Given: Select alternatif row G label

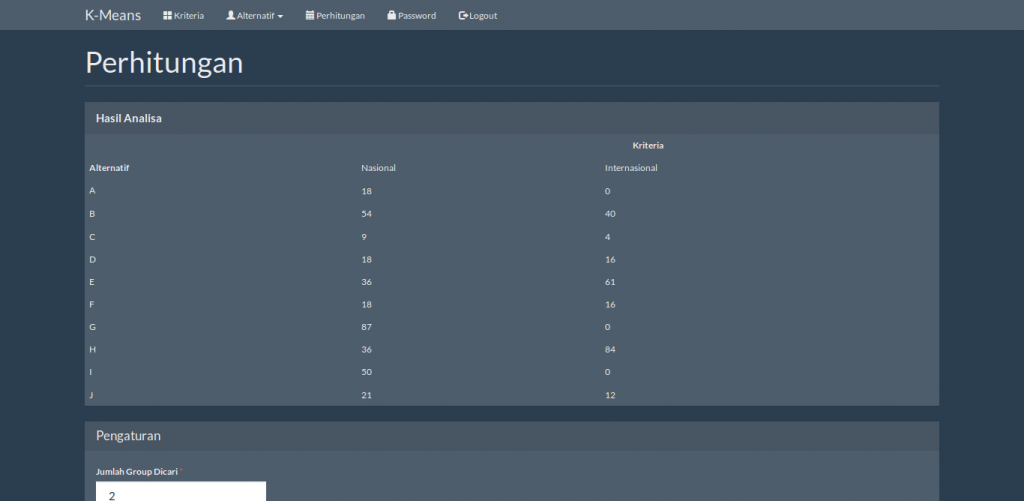Looking at the screenshot, I should click(92, 327).
